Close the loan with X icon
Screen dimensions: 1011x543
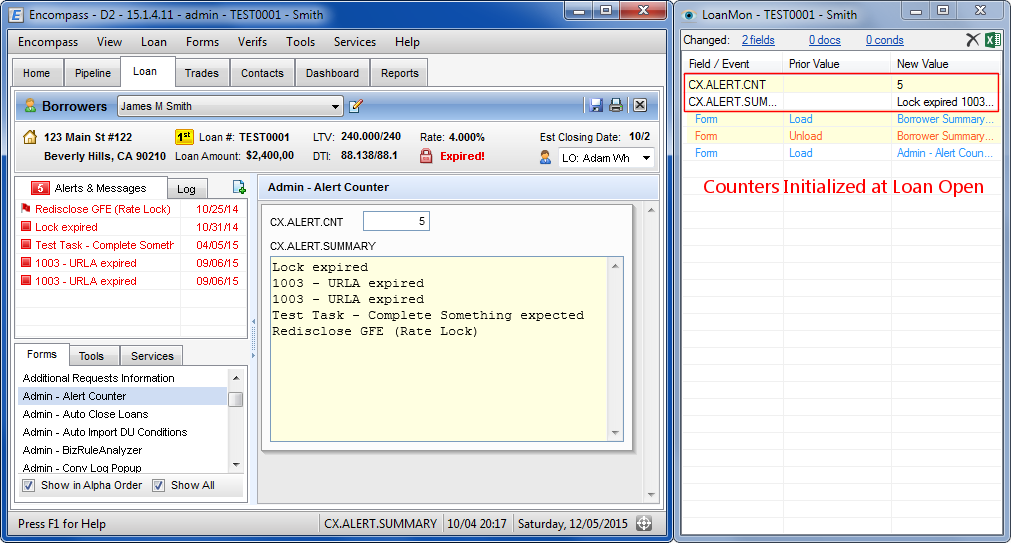point(640,105)
